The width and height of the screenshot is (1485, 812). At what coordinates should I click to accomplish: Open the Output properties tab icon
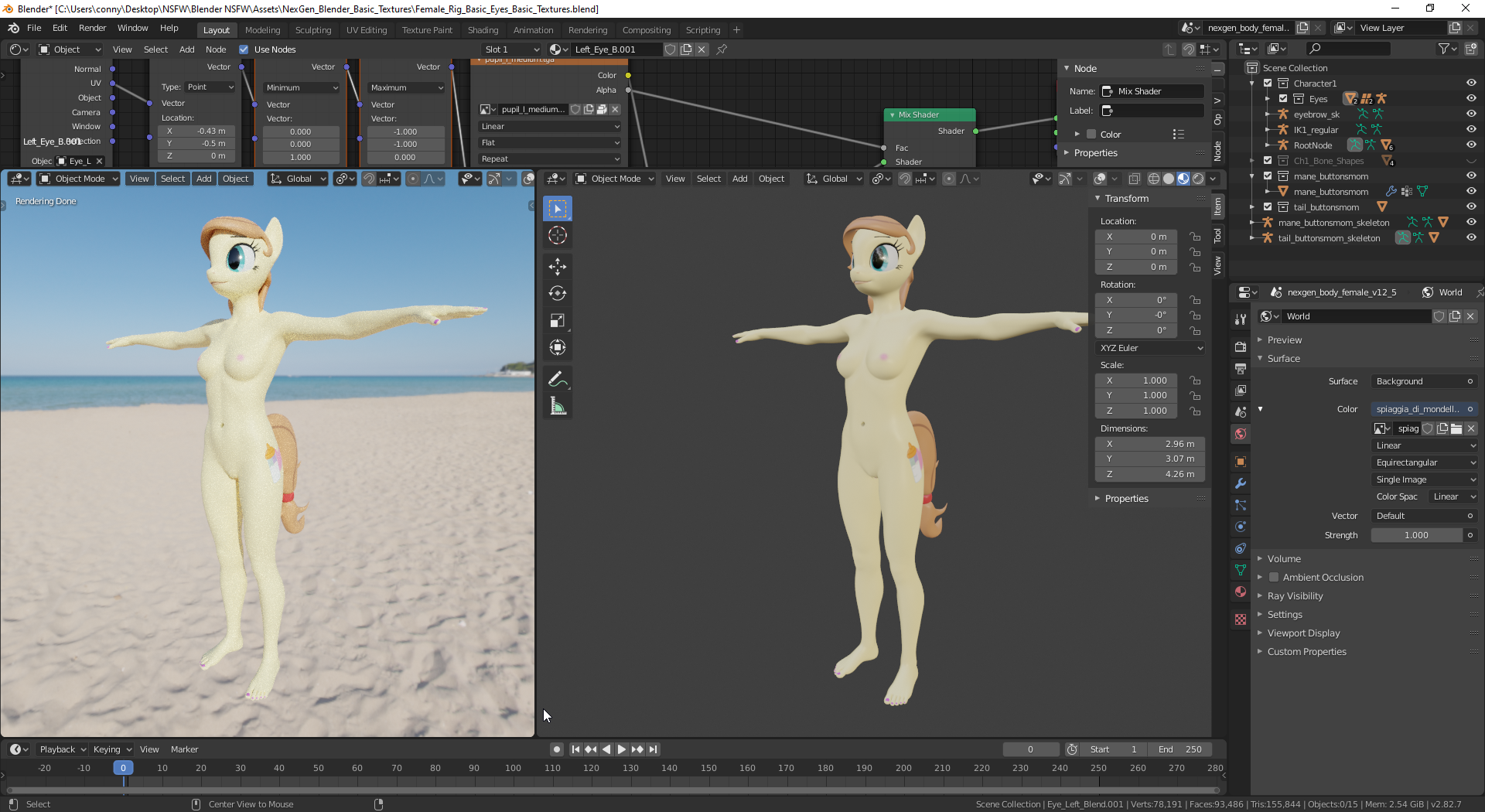click(x=1241, y=369)
